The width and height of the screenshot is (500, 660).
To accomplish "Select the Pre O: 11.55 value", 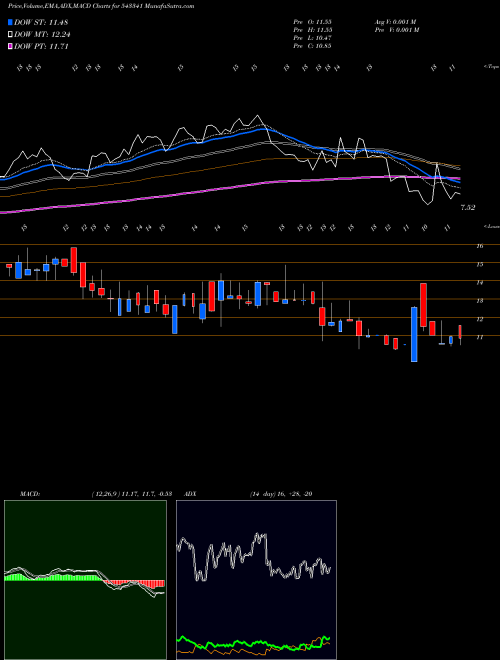I will coord(312,22).
